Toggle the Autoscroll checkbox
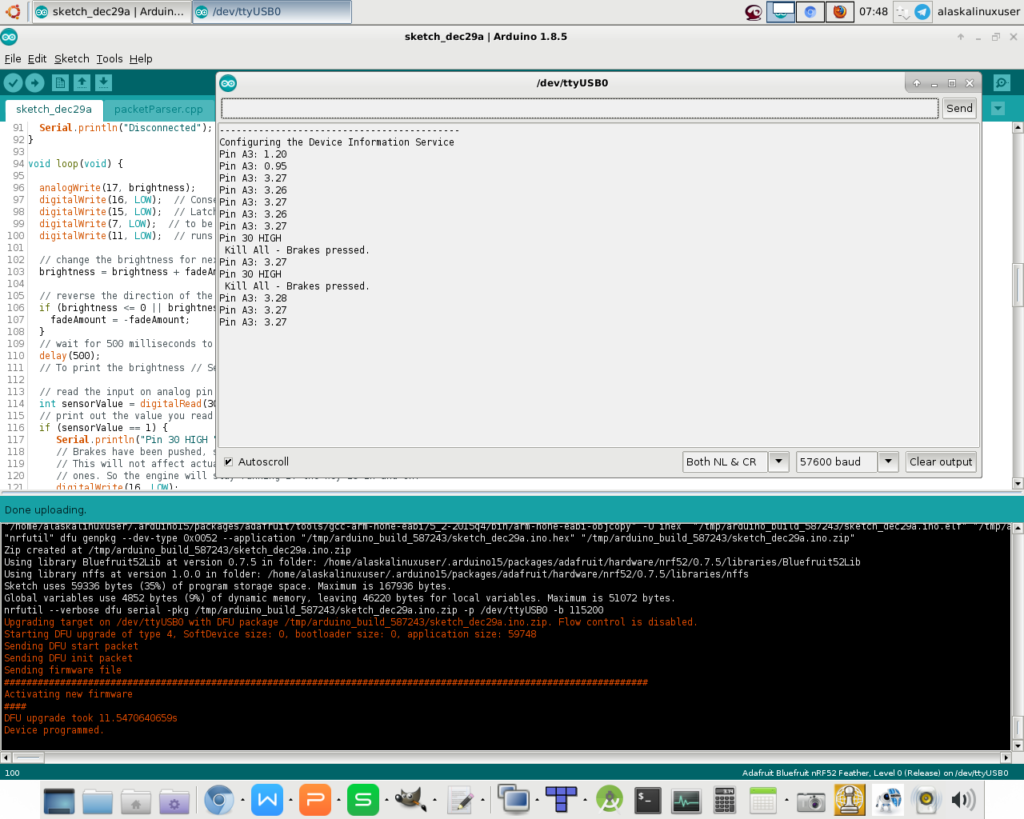The image size is (1024, 819). (x=229, y=462)
